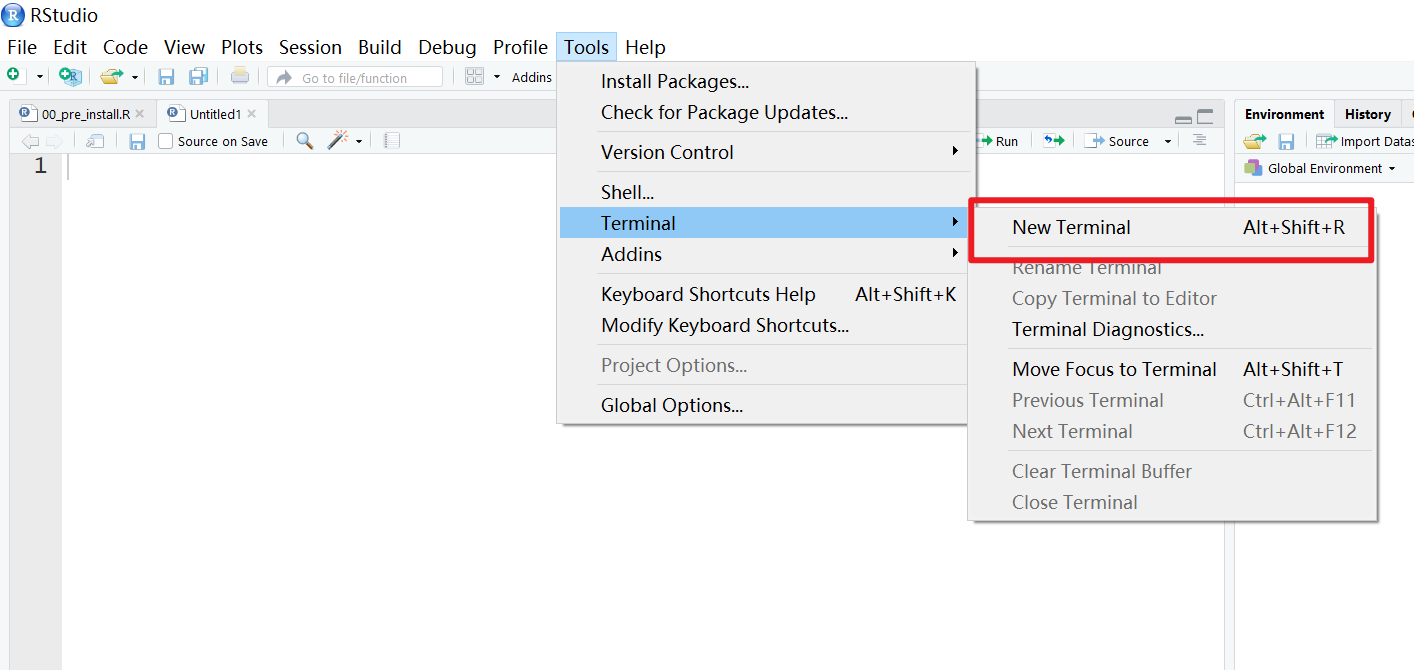Open Keyboard Shortcuts Help entry

pyautogui.click(x=765, y=294)
